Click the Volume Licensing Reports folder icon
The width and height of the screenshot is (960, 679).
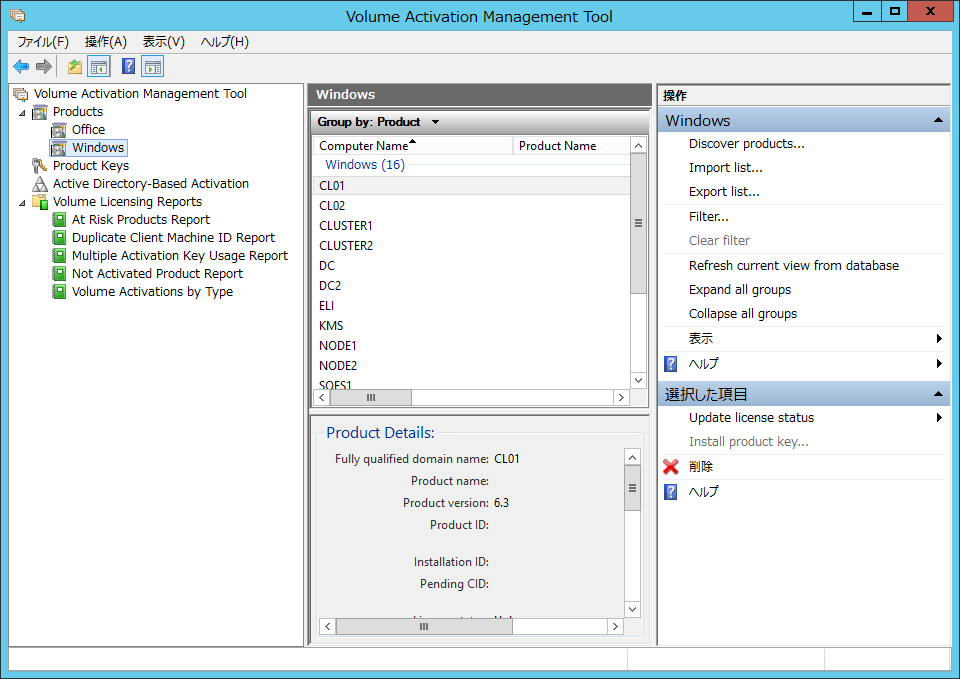[x=40, y=201]
